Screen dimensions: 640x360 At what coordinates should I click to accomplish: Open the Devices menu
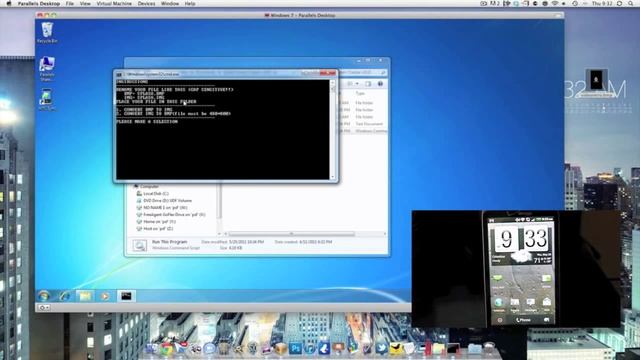click(x=146, y=3)
